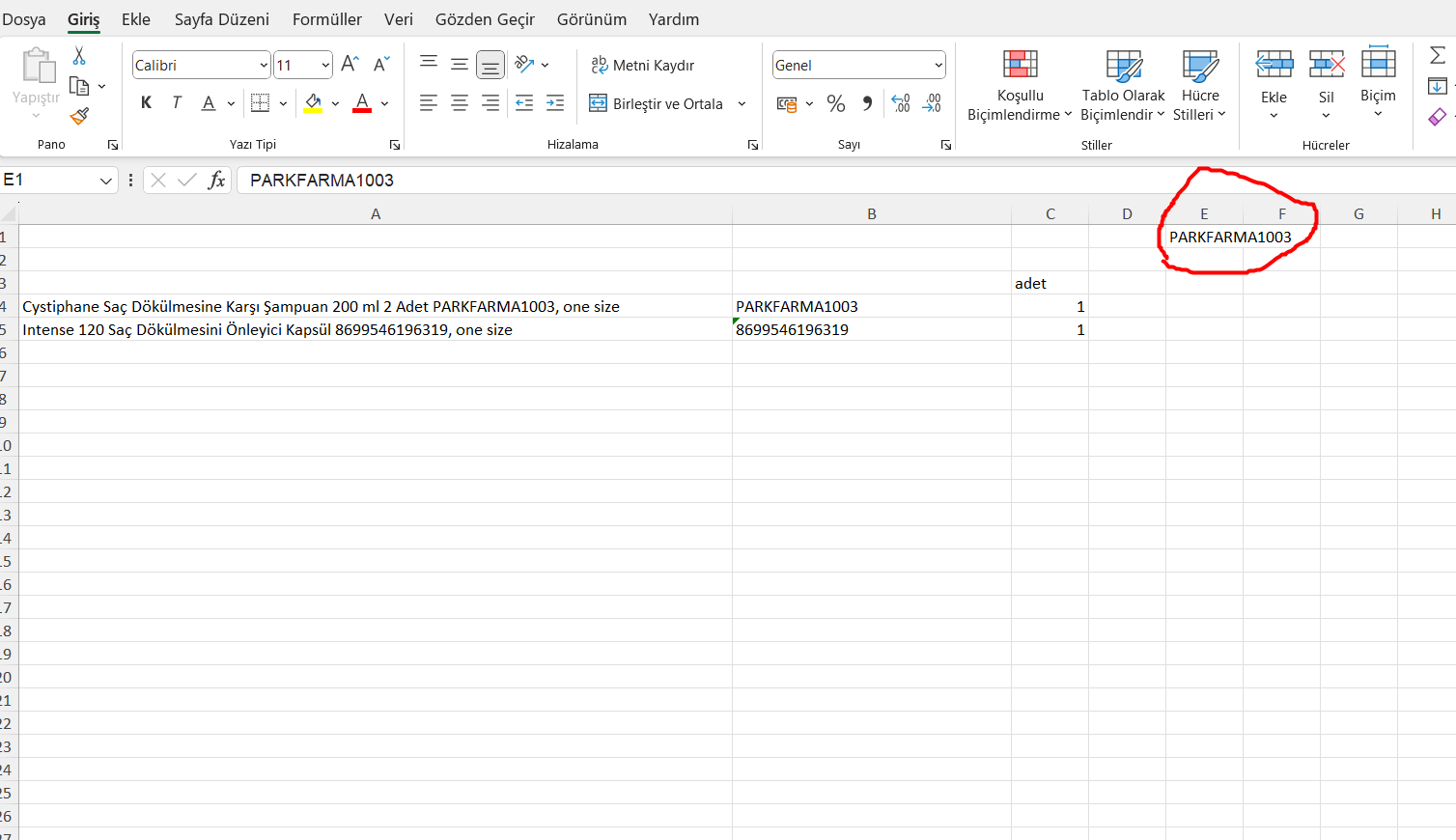The height and width of the screenshot is (840, 1456).
Task: Center text horizontally
Action: tap(460, 102)
